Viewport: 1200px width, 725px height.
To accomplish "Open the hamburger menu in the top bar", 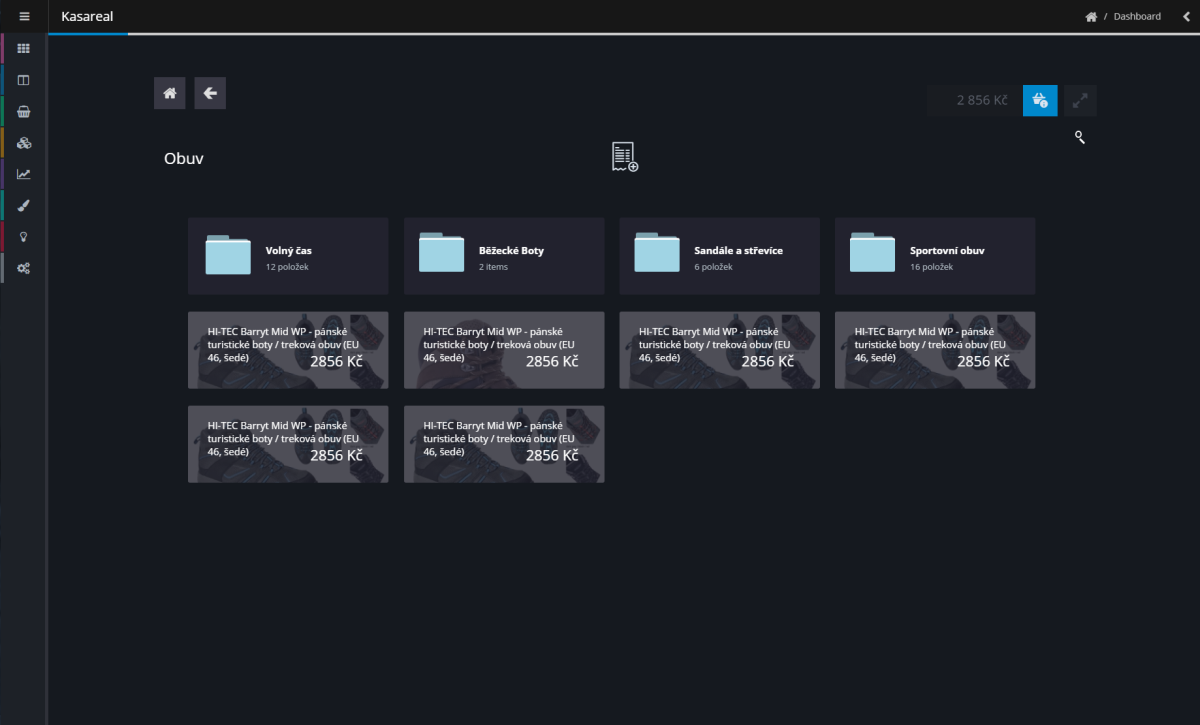I will click(x=24, y=16).
